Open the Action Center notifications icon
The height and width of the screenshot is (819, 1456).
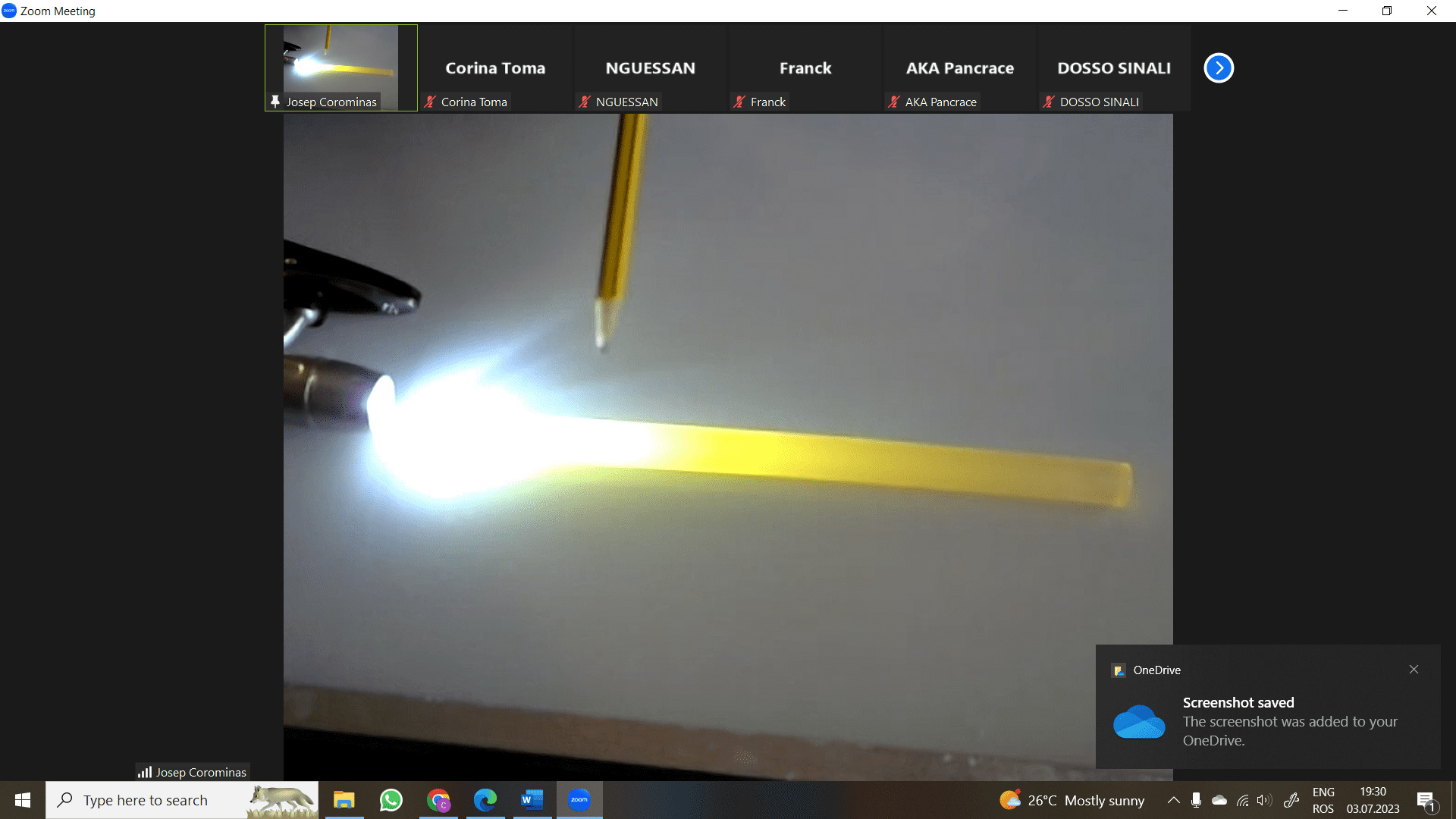click(x=1426, y=801)
